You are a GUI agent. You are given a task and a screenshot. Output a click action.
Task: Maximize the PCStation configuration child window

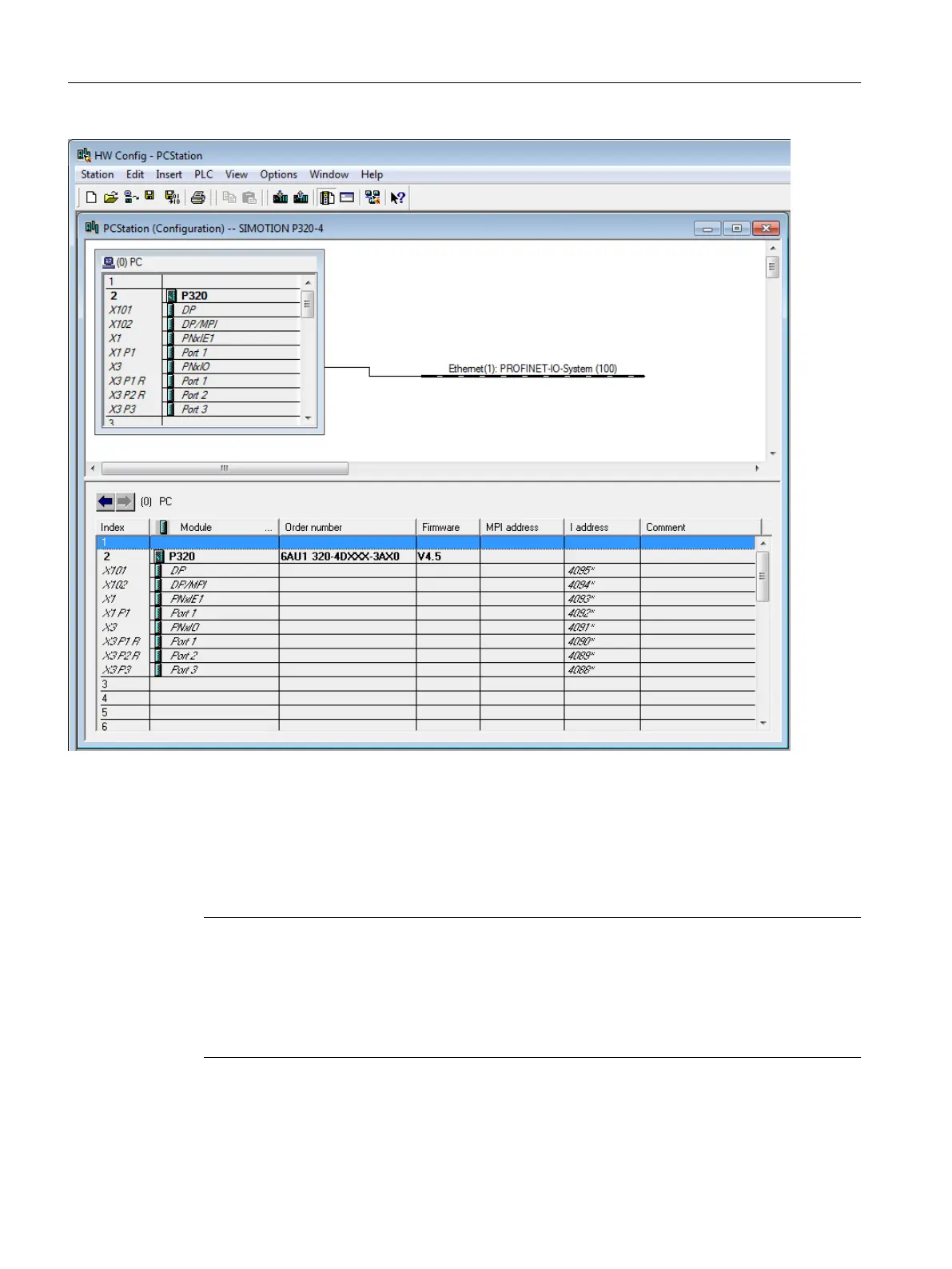(736, 229)
